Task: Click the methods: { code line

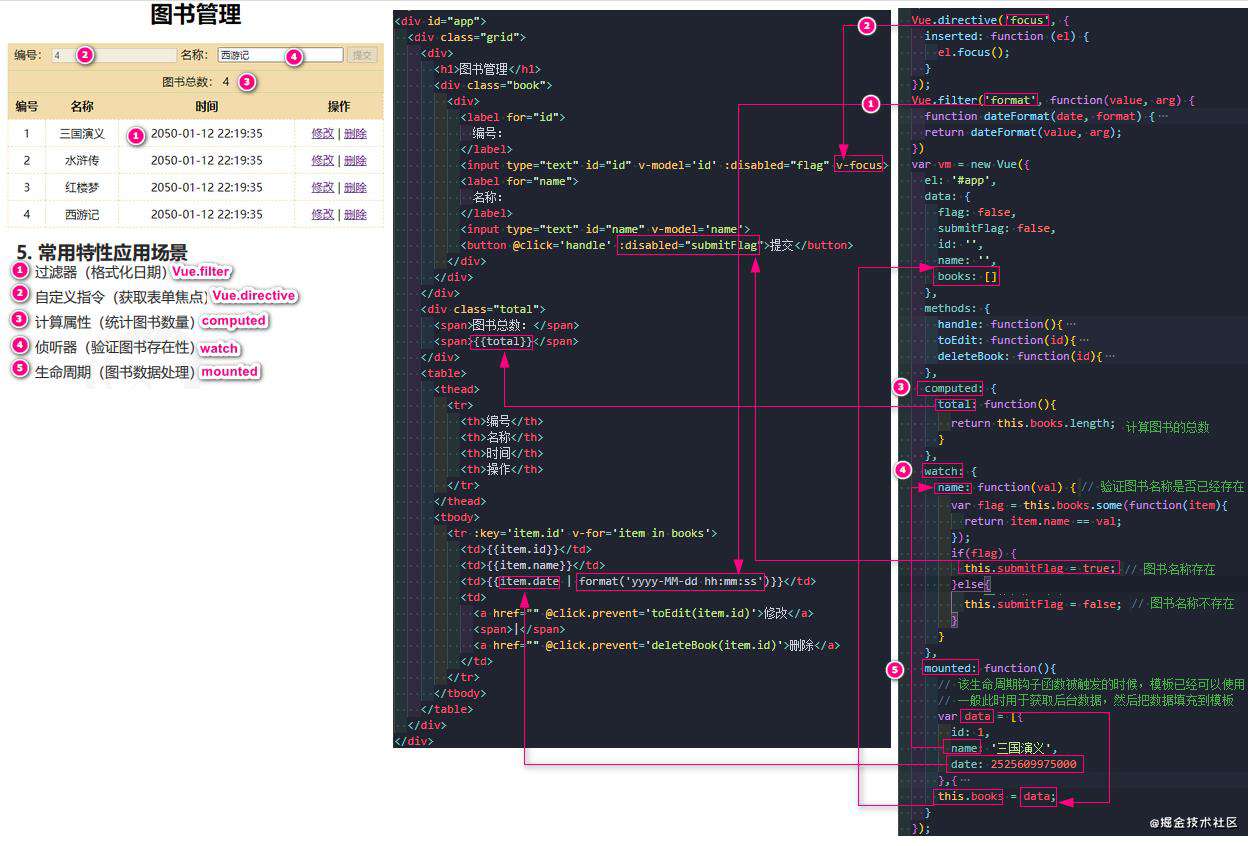Action: [x=957, y=308]
